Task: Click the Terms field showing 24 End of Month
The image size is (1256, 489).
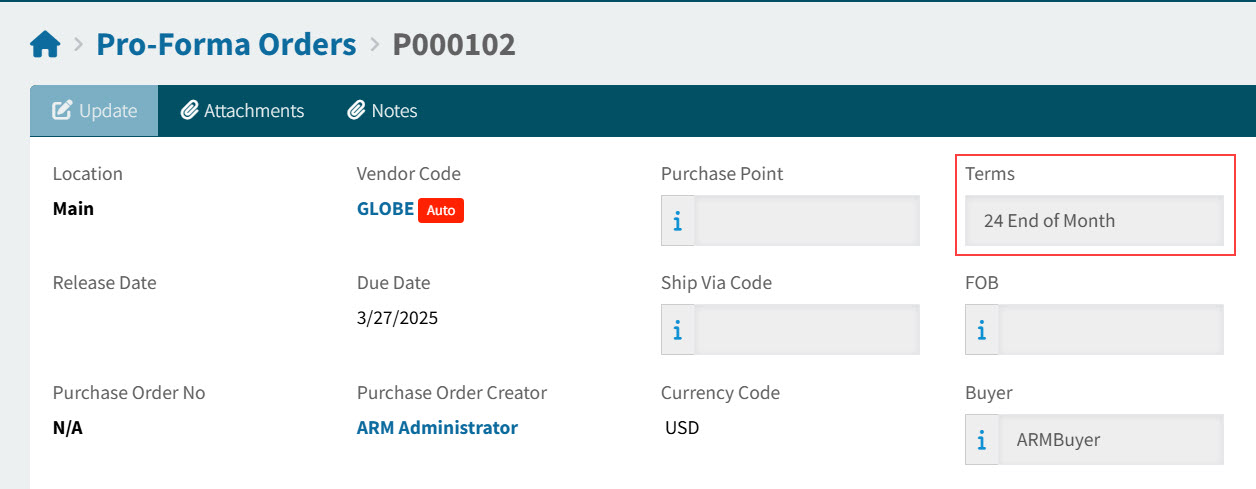Action: click(1094, 221)
